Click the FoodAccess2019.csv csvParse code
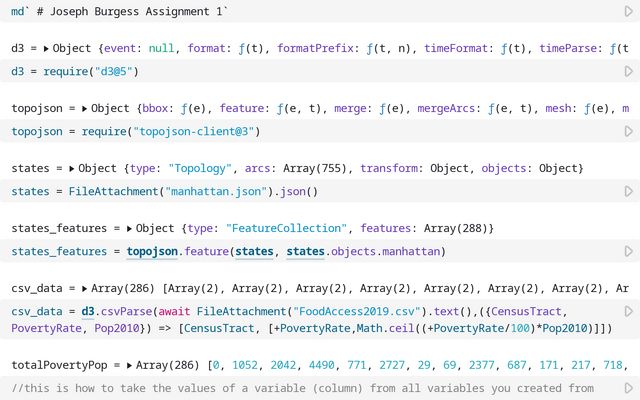Image resolution: width=640 pixels, height=400 pixels. coord(300,311)
